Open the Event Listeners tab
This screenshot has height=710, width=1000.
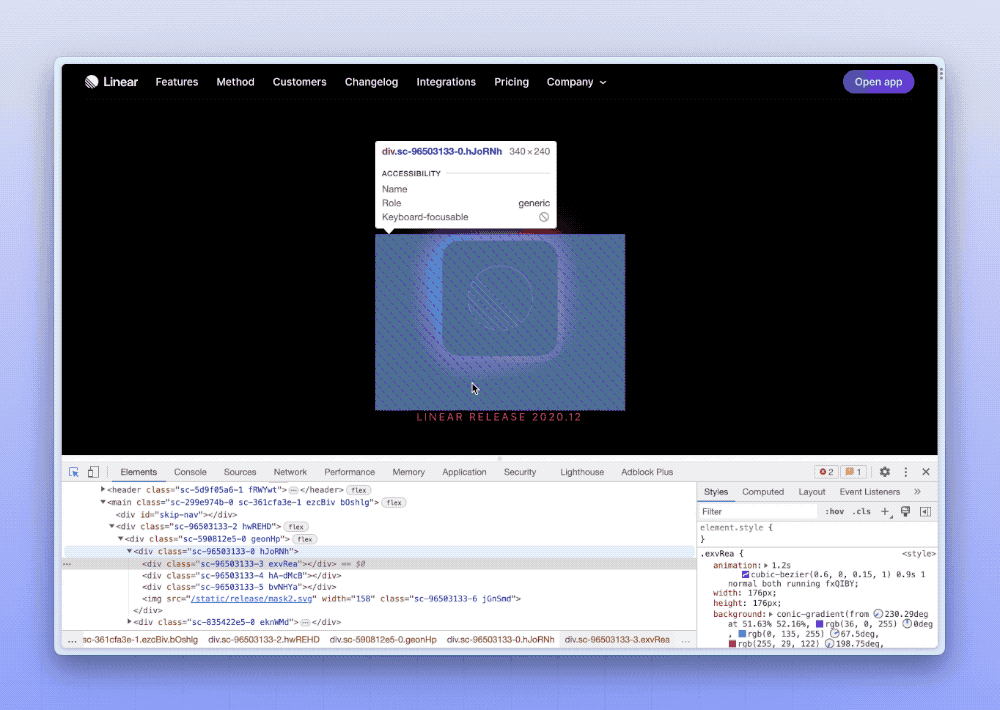(870, 492)
